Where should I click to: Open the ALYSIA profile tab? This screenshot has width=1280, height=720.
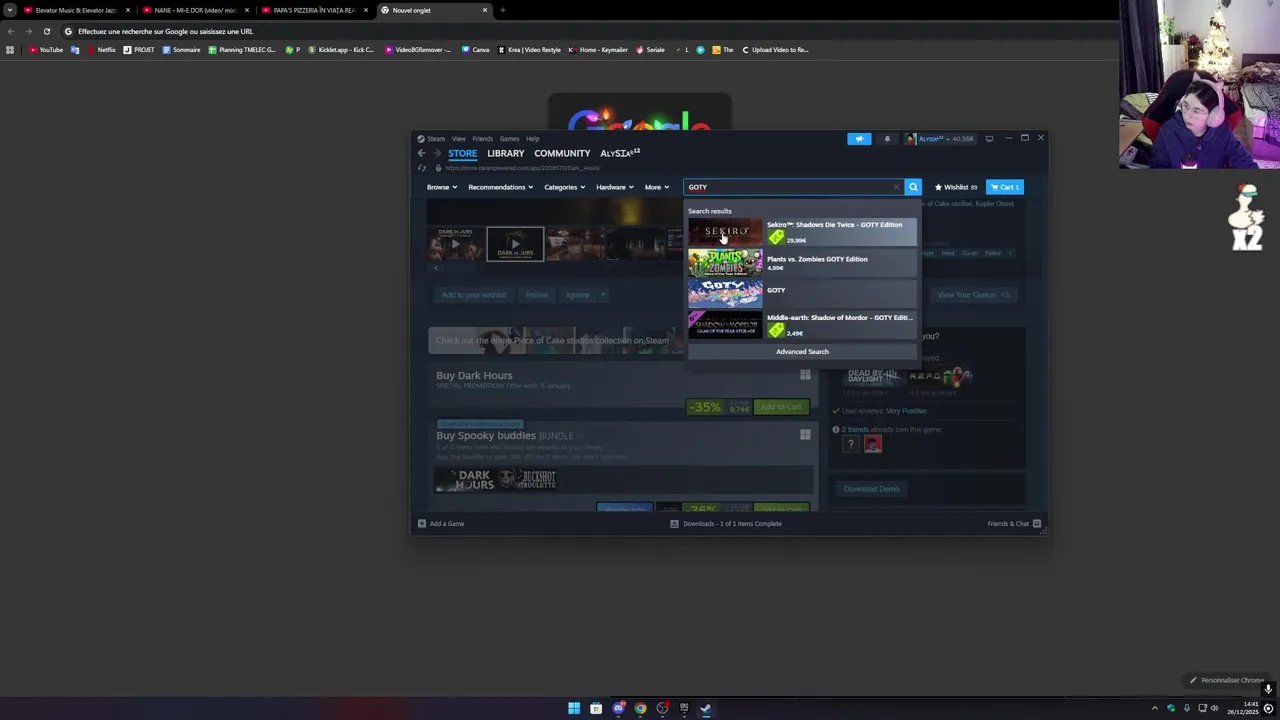(x=620, y=154)
